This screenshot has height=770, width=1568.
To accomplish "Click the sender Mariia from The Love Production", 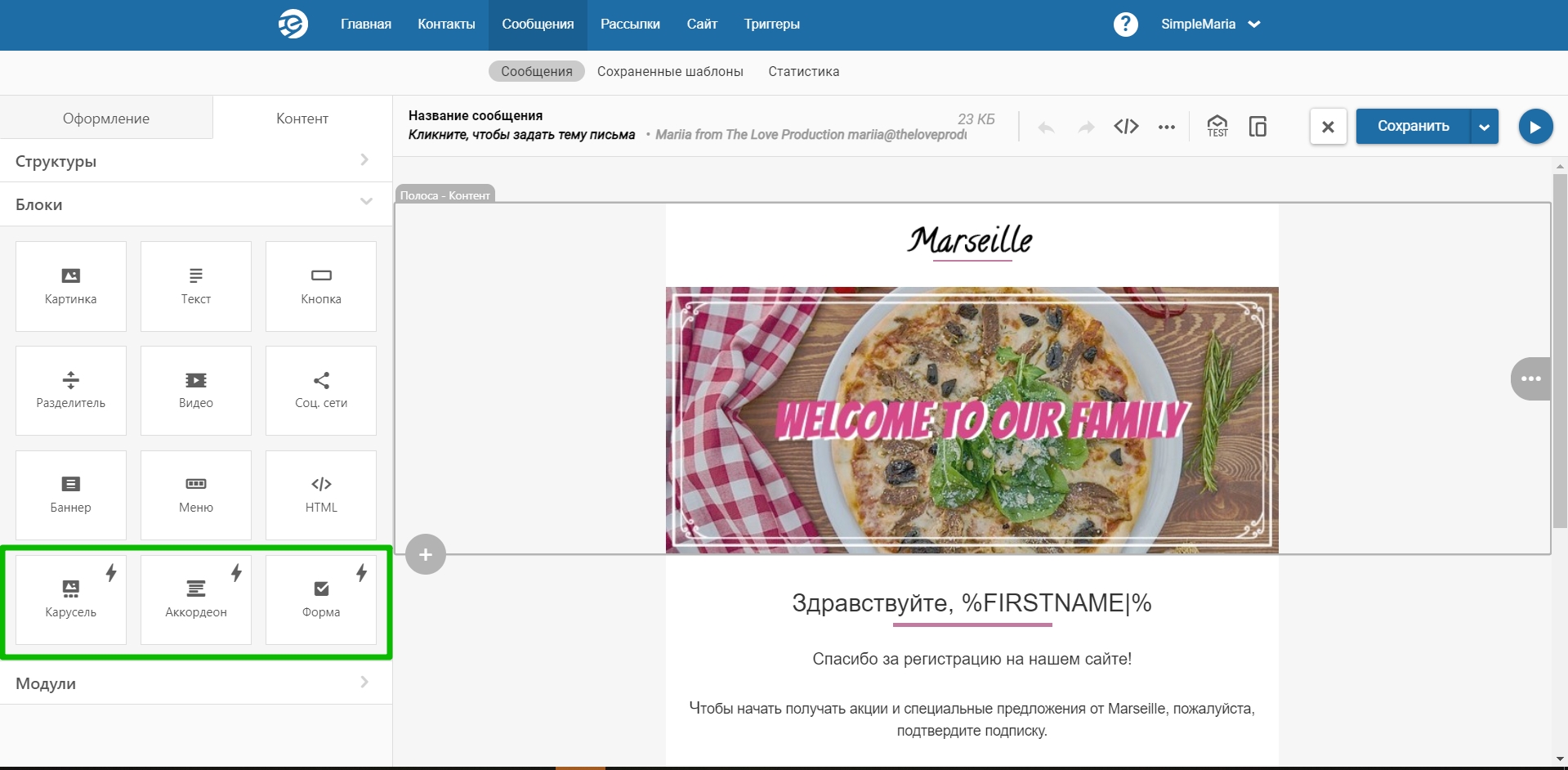I will pos(811,134).
